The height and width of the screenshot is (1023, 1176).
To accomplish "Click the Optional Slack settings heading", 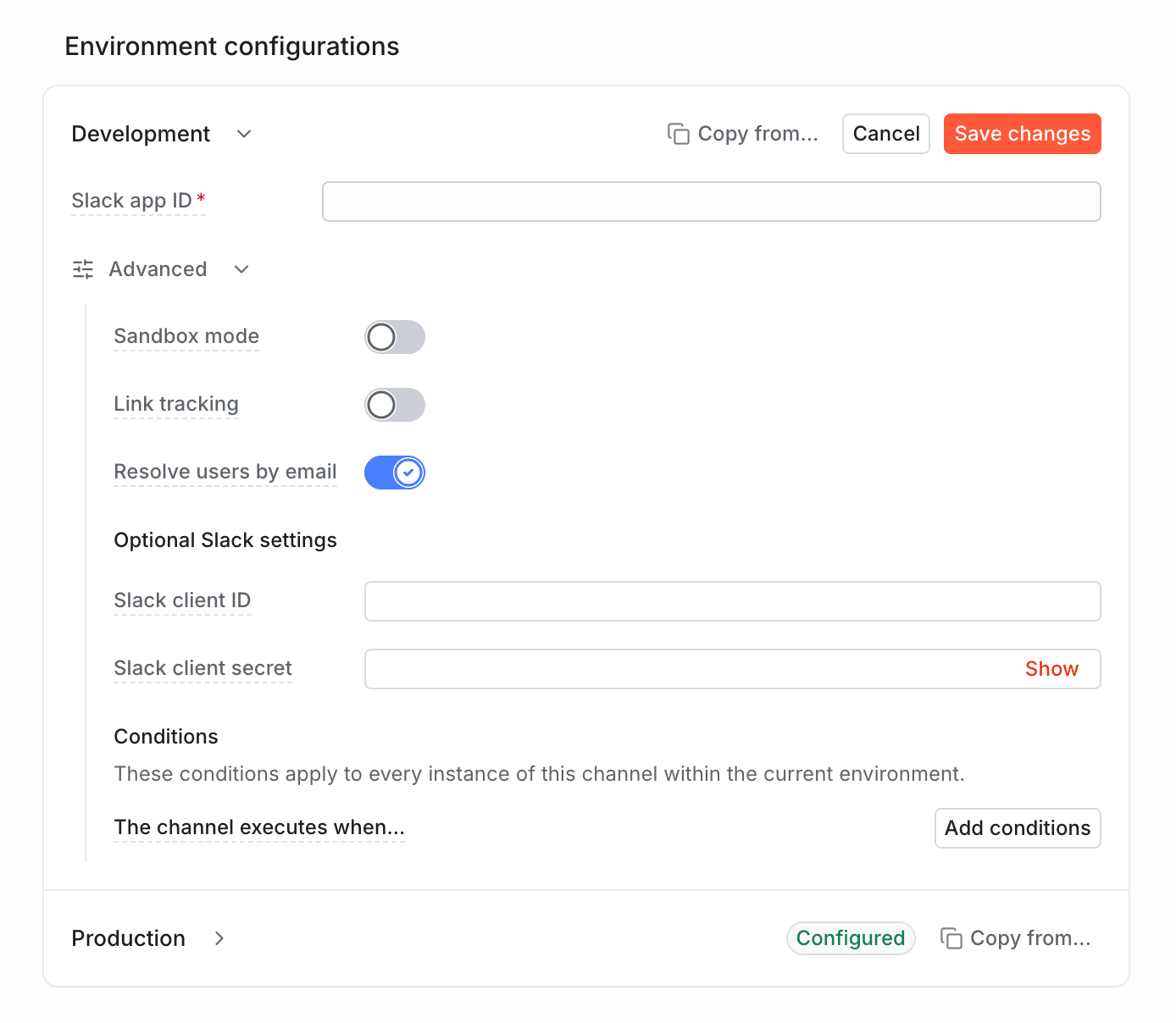I will [x=225, y=540].
